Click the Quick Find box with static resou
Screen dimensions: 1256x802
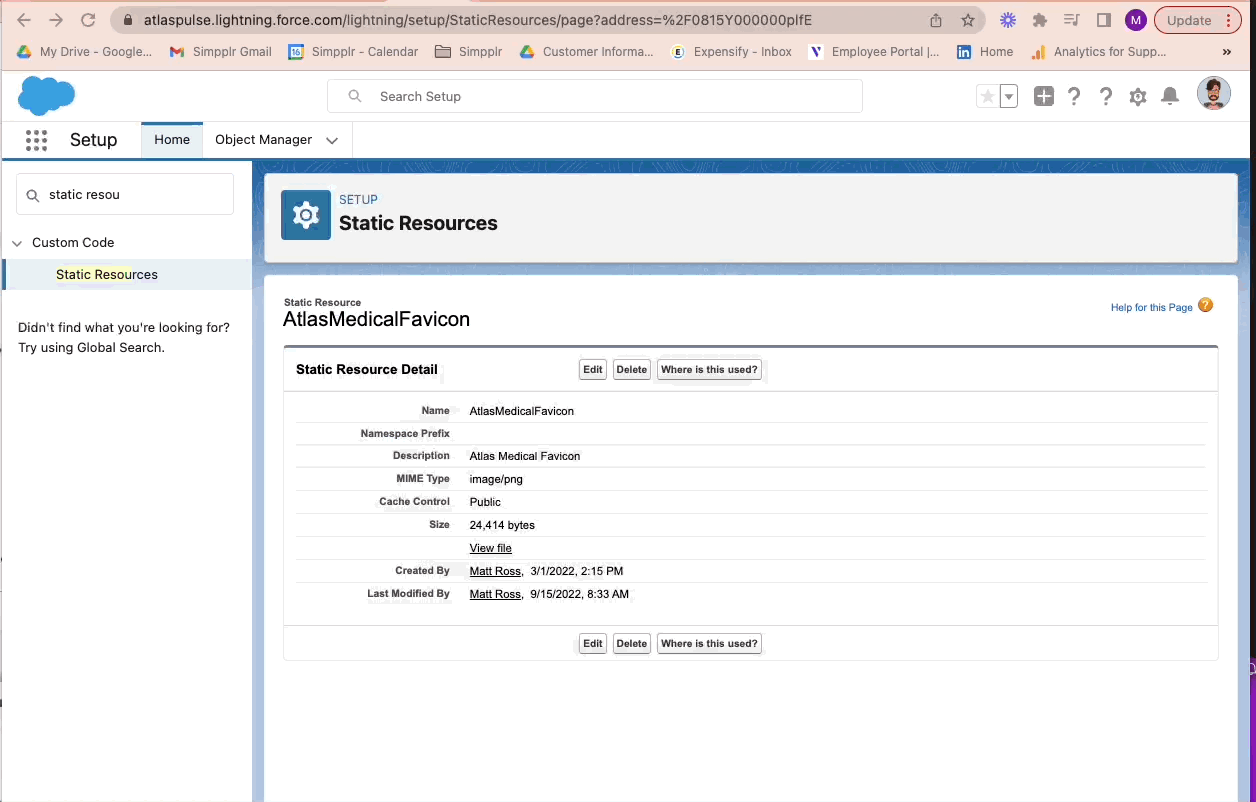125,194
